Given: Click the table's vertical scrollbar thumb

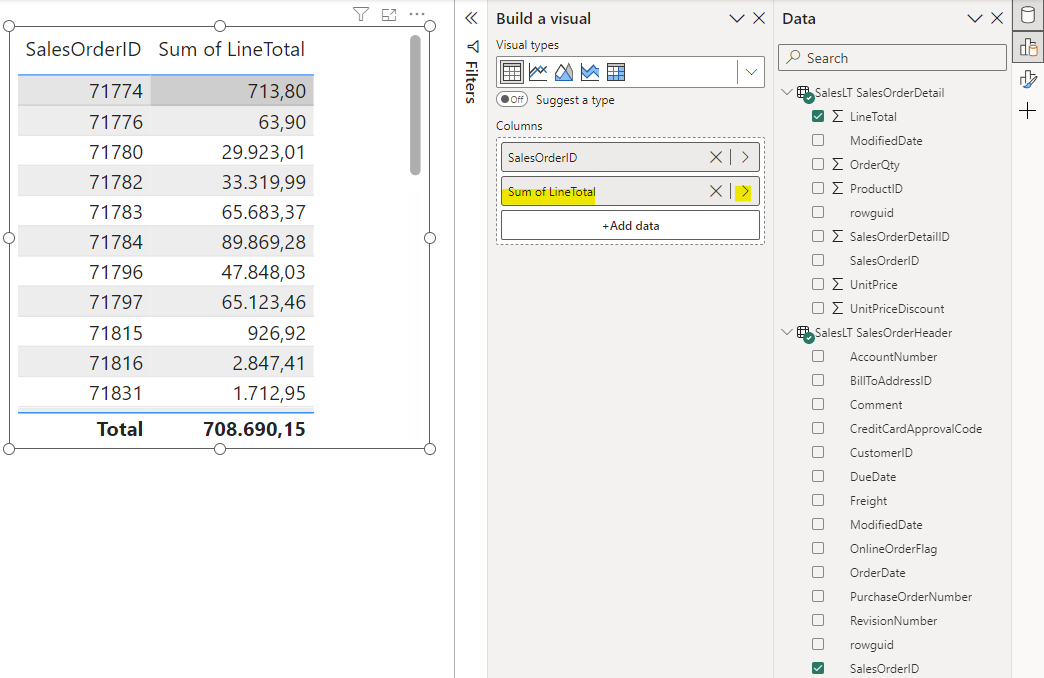Looking at the screenshot, I should pos(415,105).
